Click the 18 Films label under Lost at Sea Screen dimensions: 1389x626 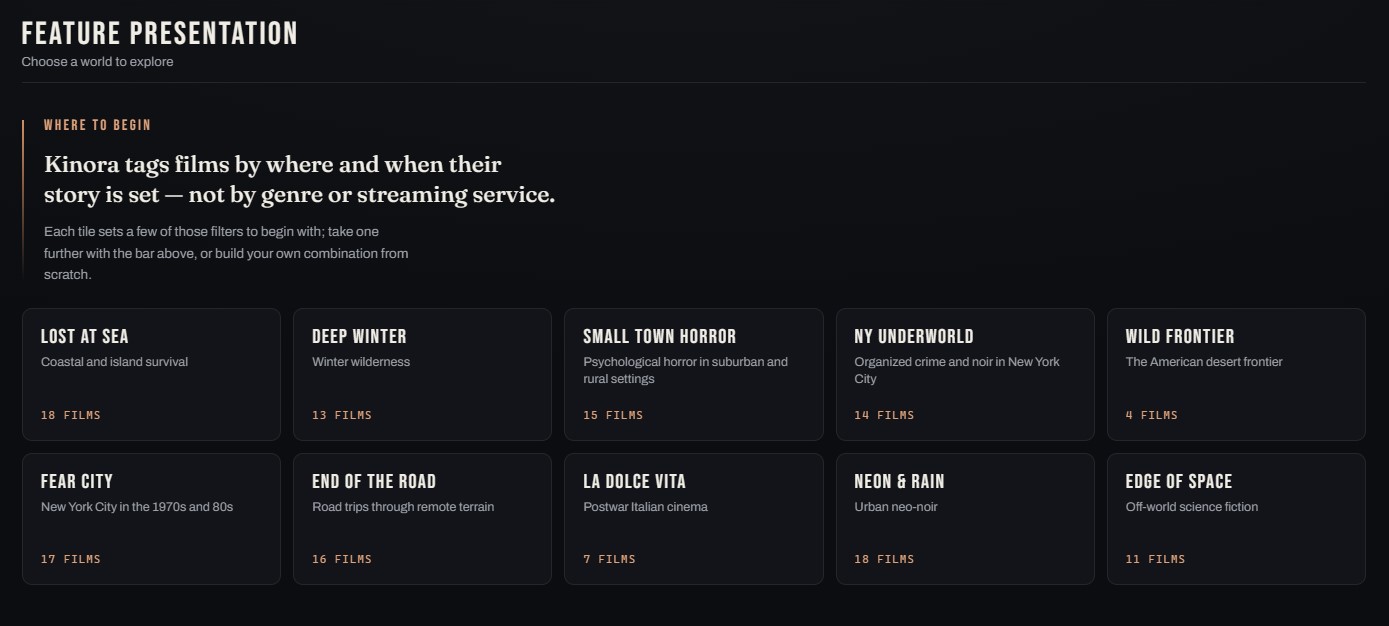pos(71,415)
